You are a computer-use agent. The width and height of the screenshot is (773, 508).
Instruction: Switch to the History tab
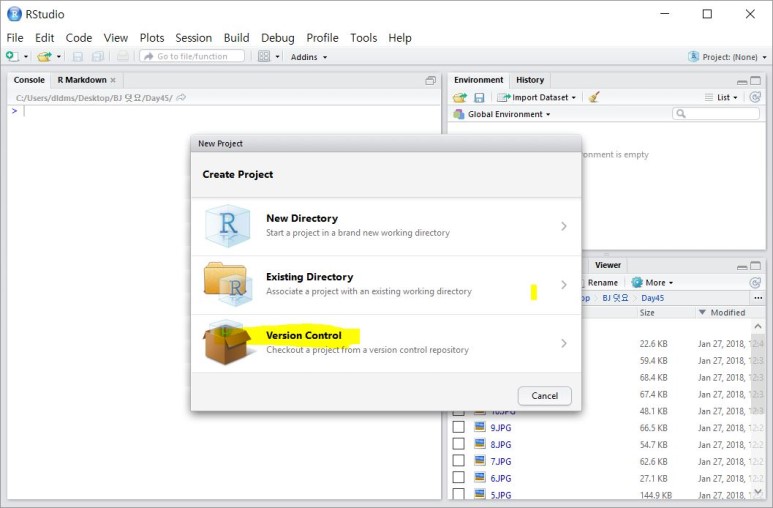pyautogui.click(x=530, y=80)
